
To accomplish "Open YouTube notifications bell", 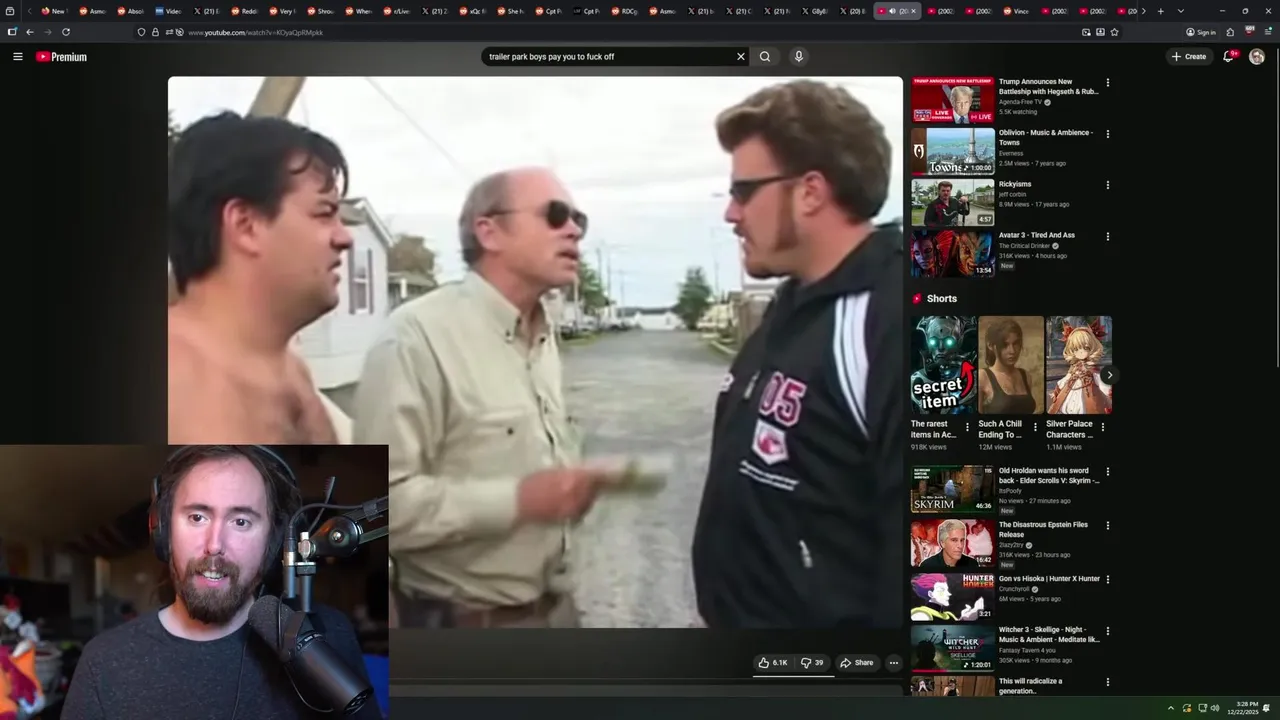I will 1229,57.
